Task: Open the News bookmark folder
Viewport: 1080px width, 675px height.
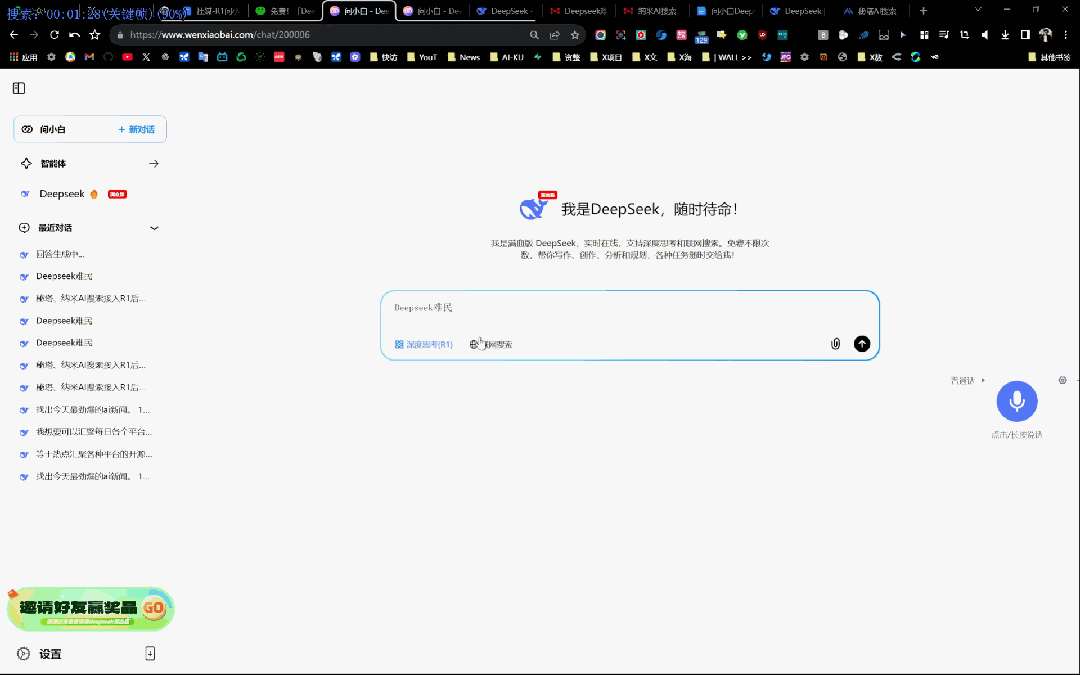Action: pos(463,57)
